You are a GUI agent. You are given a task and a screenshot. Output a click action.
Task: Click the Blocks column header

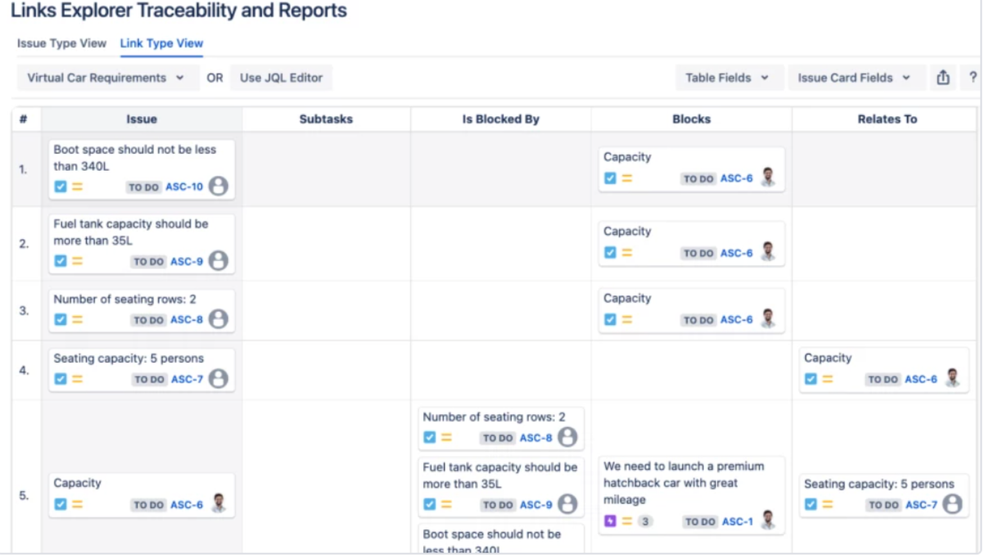[x=691, y=119]
